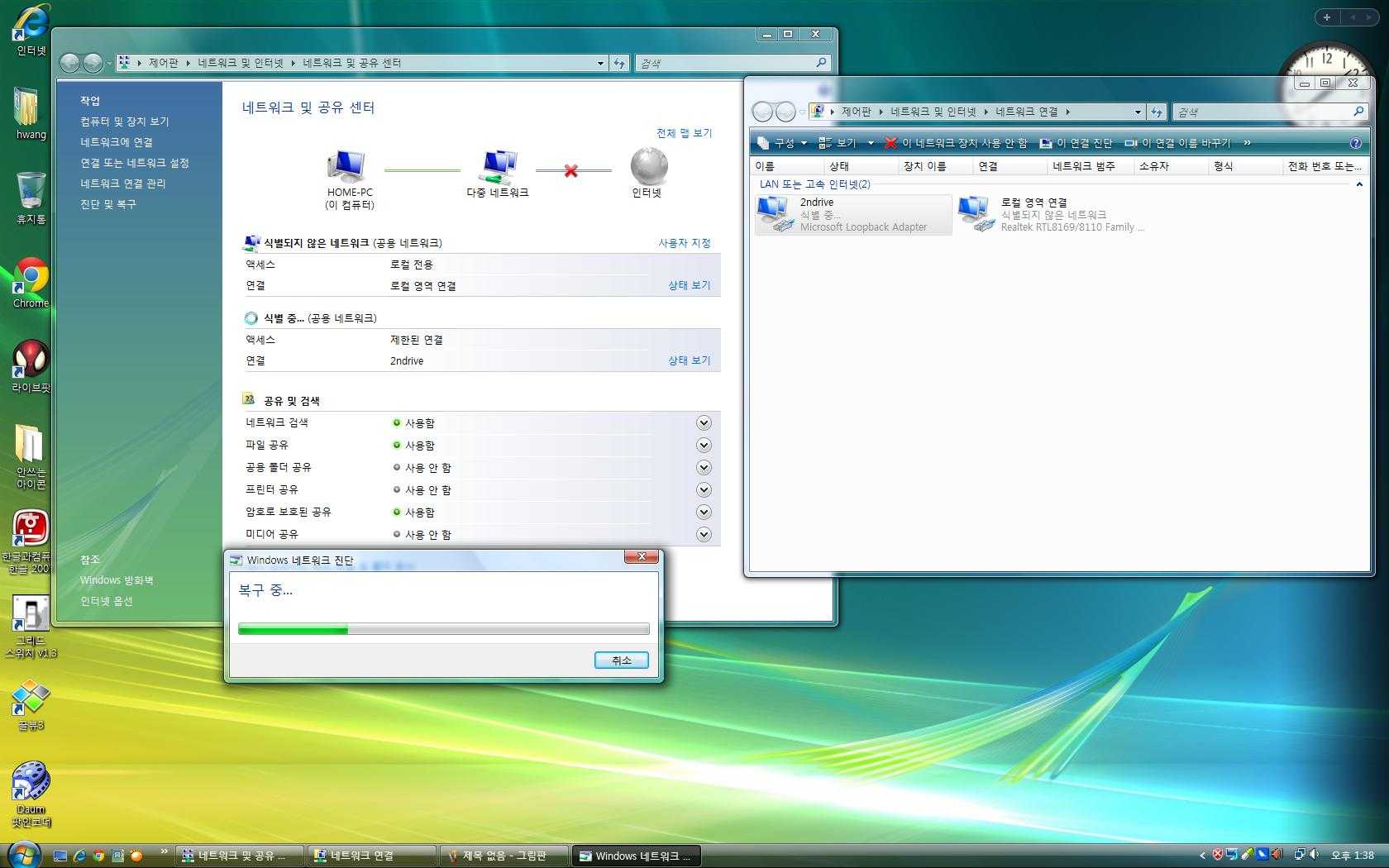
Task: Expand the 네트워크 검색 sharing setting
Action: 704,422
